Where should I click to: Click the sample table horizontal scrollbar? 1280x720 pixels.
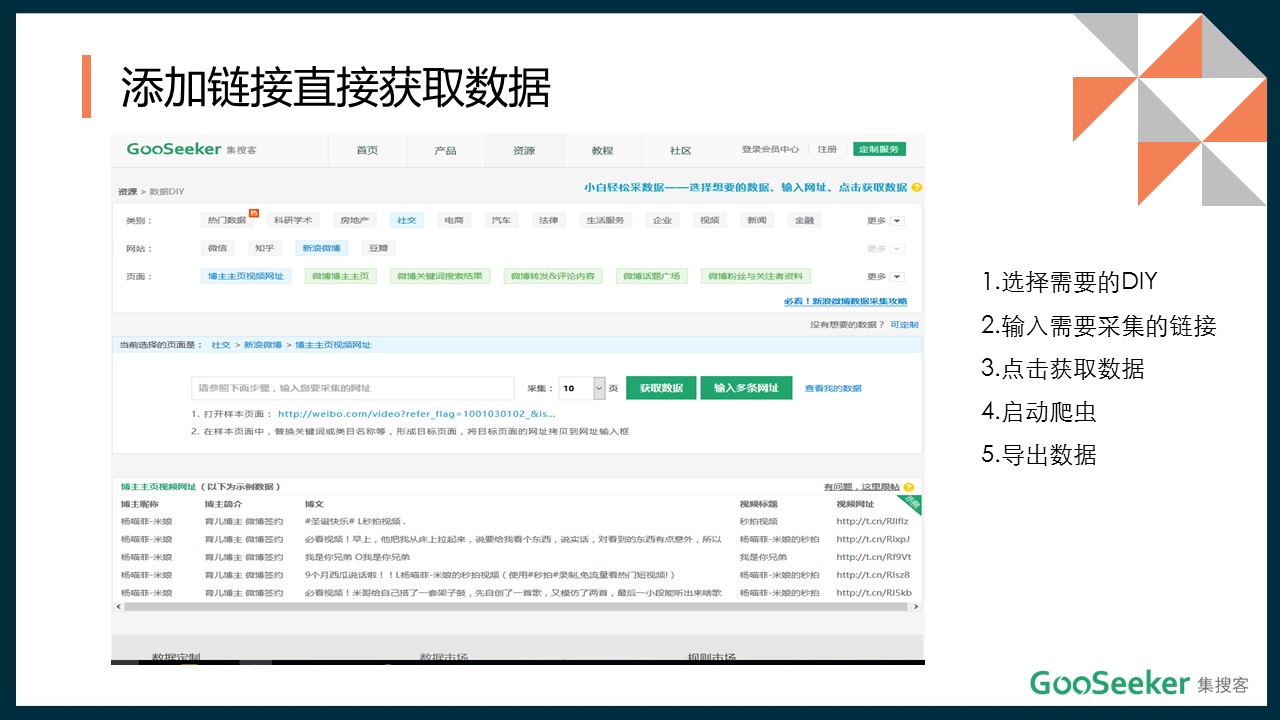(516, 606)
